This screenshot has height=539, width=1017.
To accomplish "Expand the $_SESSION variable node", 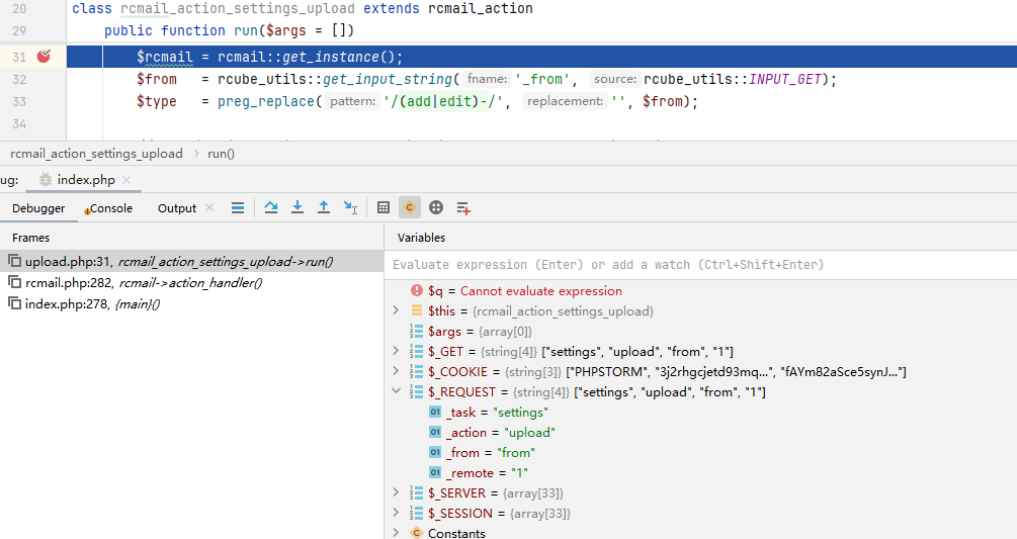I will [396, 512].
